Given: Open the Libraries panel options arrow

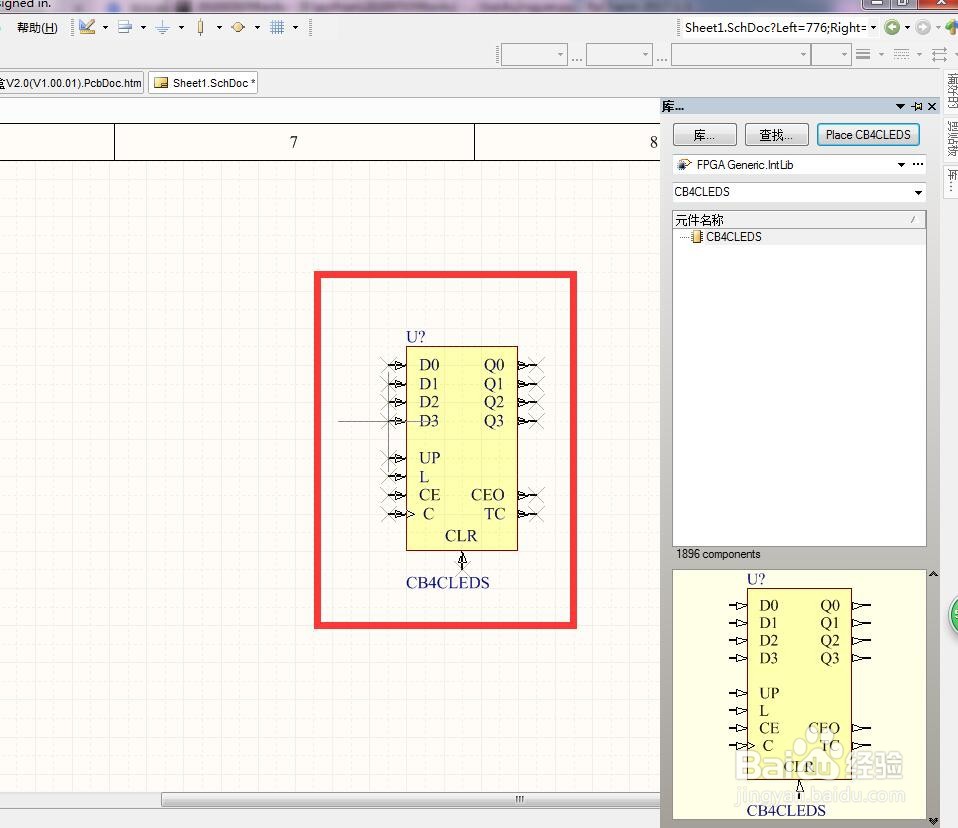Looking at the screenshot, I should click(900, 106).
